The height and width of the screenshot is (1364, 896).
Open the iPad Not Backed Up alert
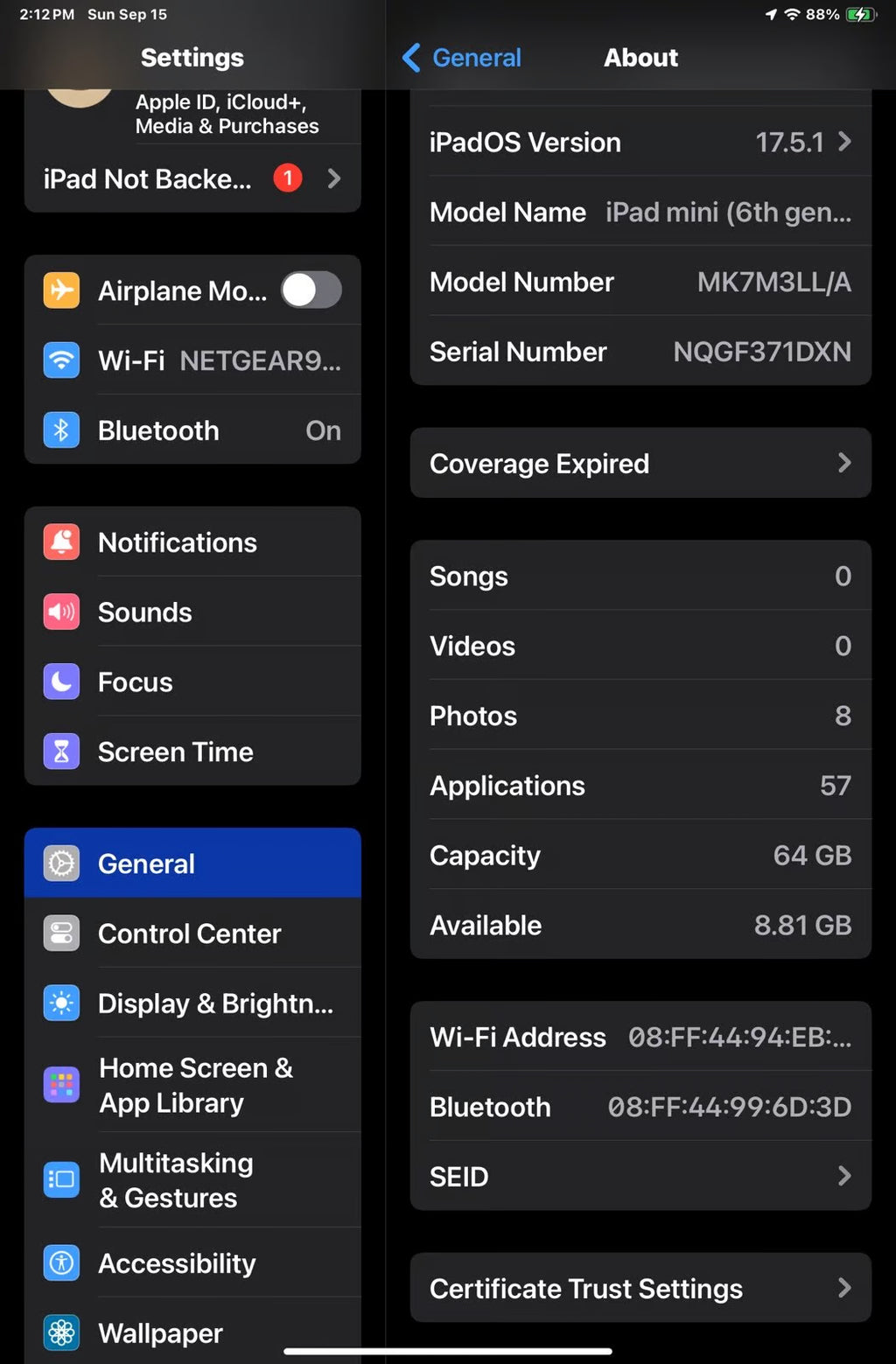point(192,178)
